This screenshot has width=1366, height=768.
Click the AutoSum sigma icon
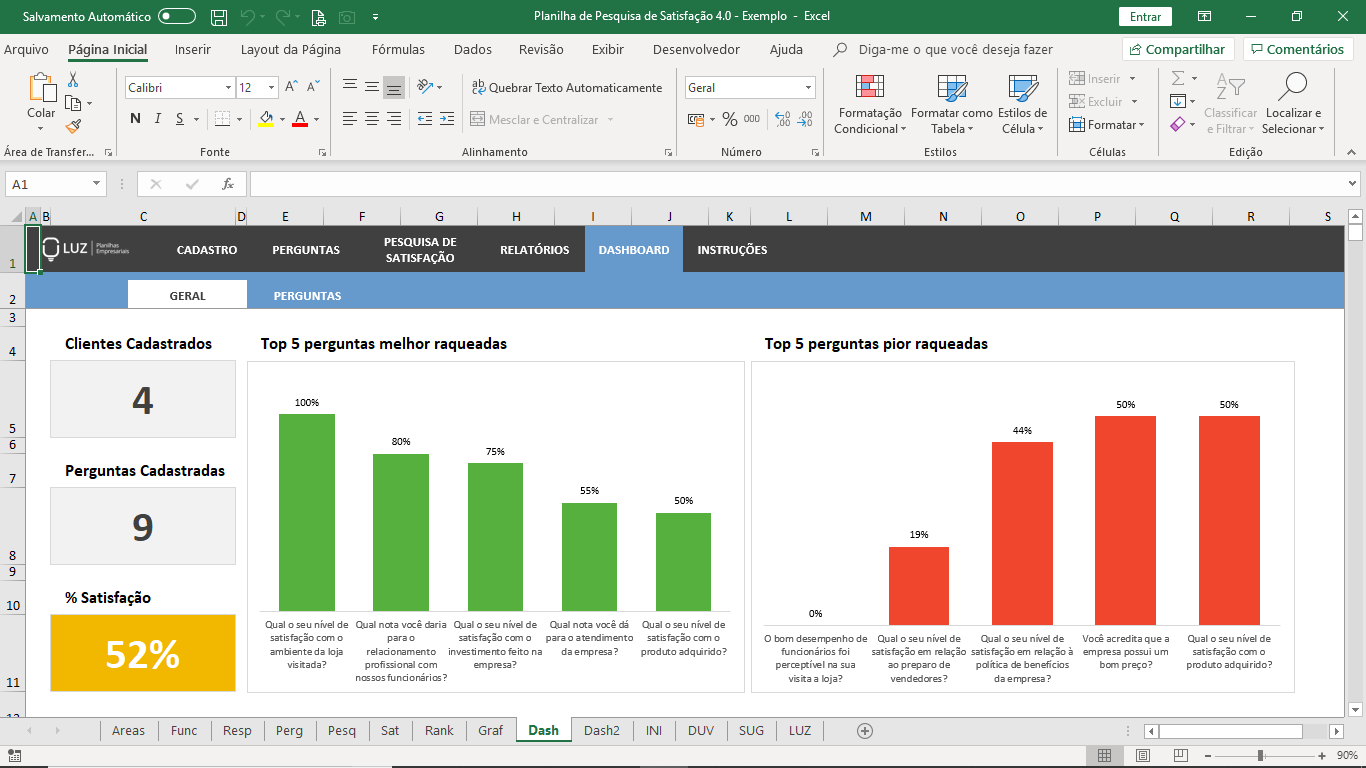click(1178, 78)
